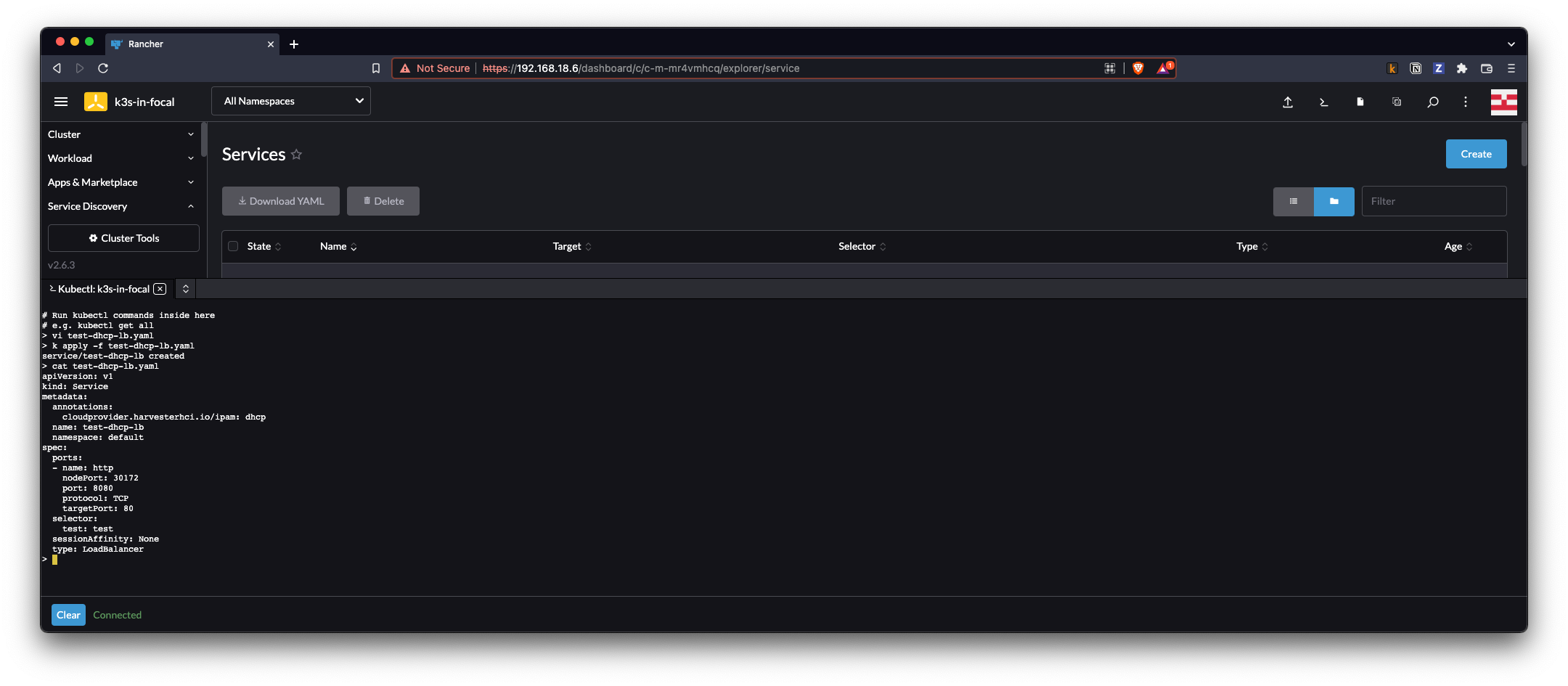Switch services to flat list view toggle
Image resolution: width=1568 pixels, height=686 pixels.
pos(1294,201)
